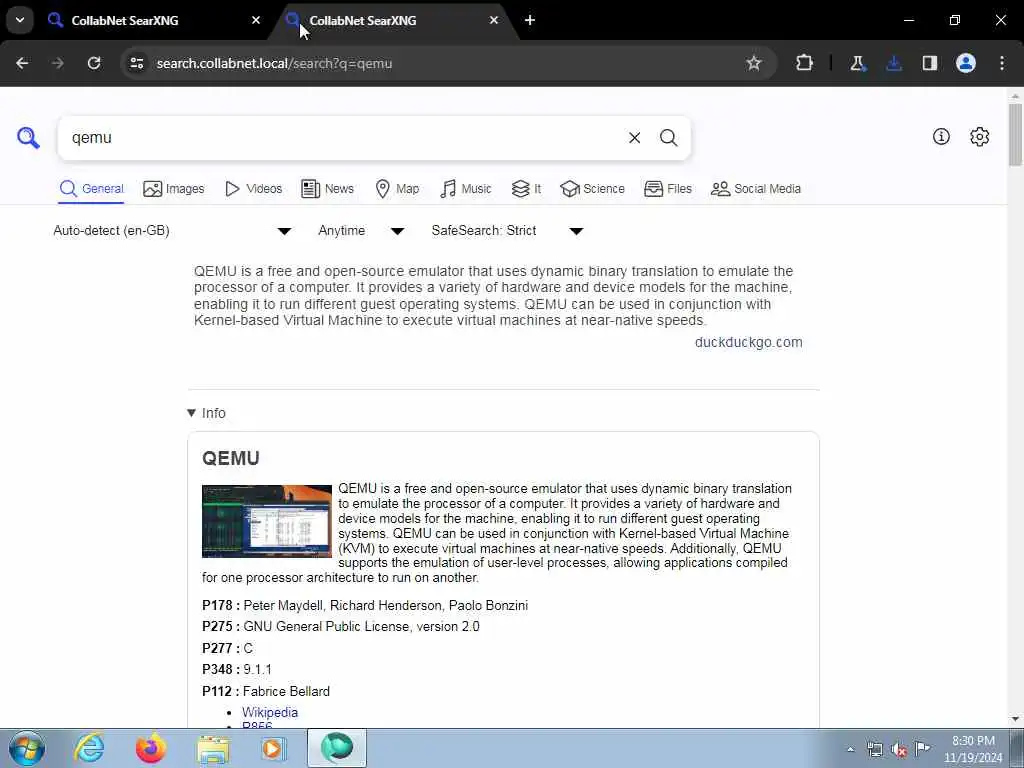Go back to previous page
Viewport: 1024px width, 768px height.
(x=22, y=63)
